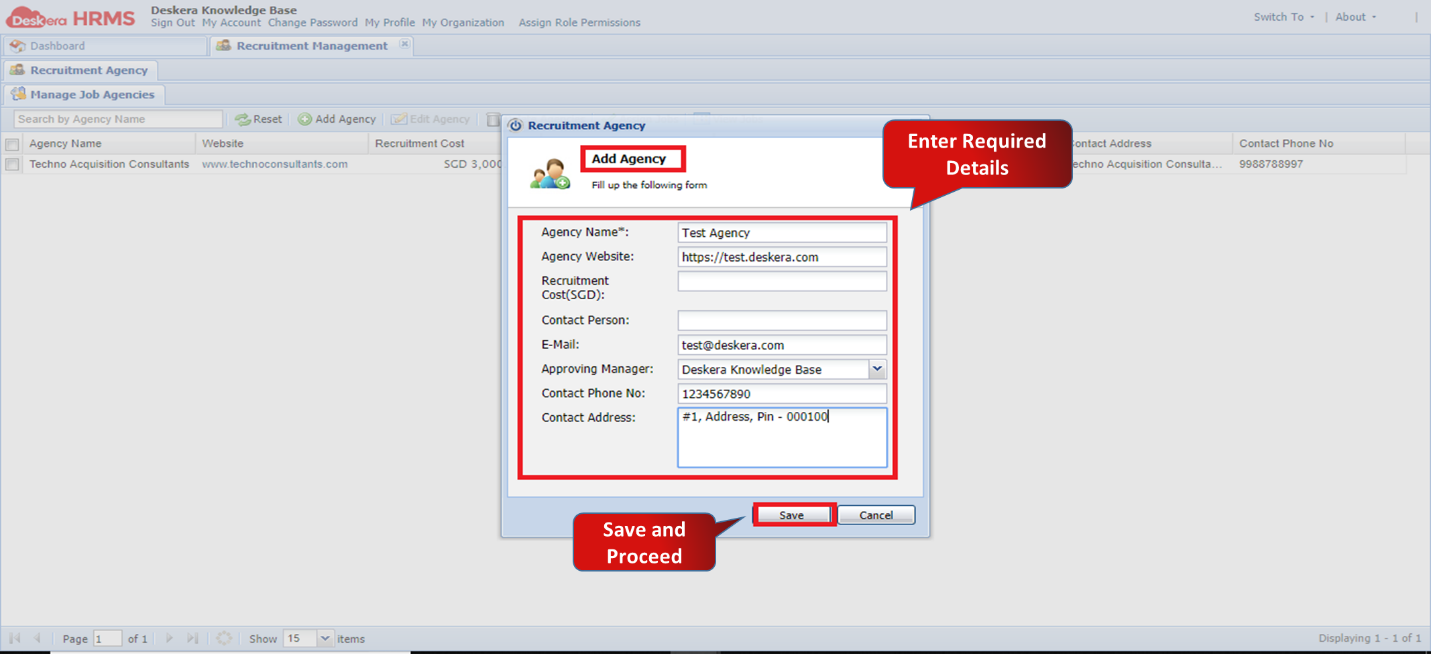Viewport: 1431px width, 654px height.
Task: Sort by Recruitment Cost column header
Action: pyautogui.click(x=436, y=144)
